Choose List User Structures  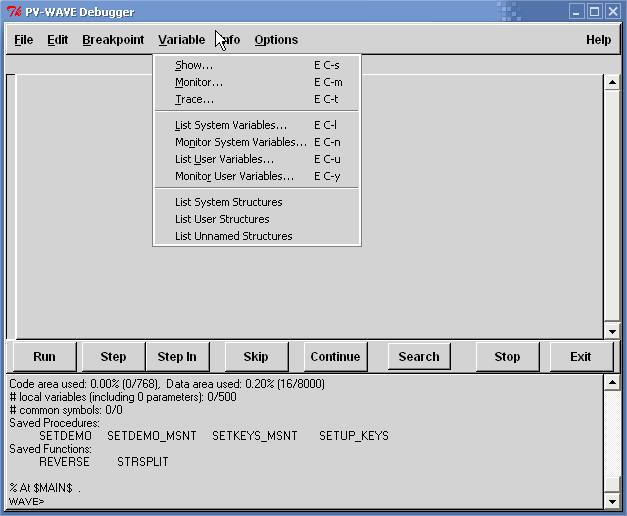(257, 219)
